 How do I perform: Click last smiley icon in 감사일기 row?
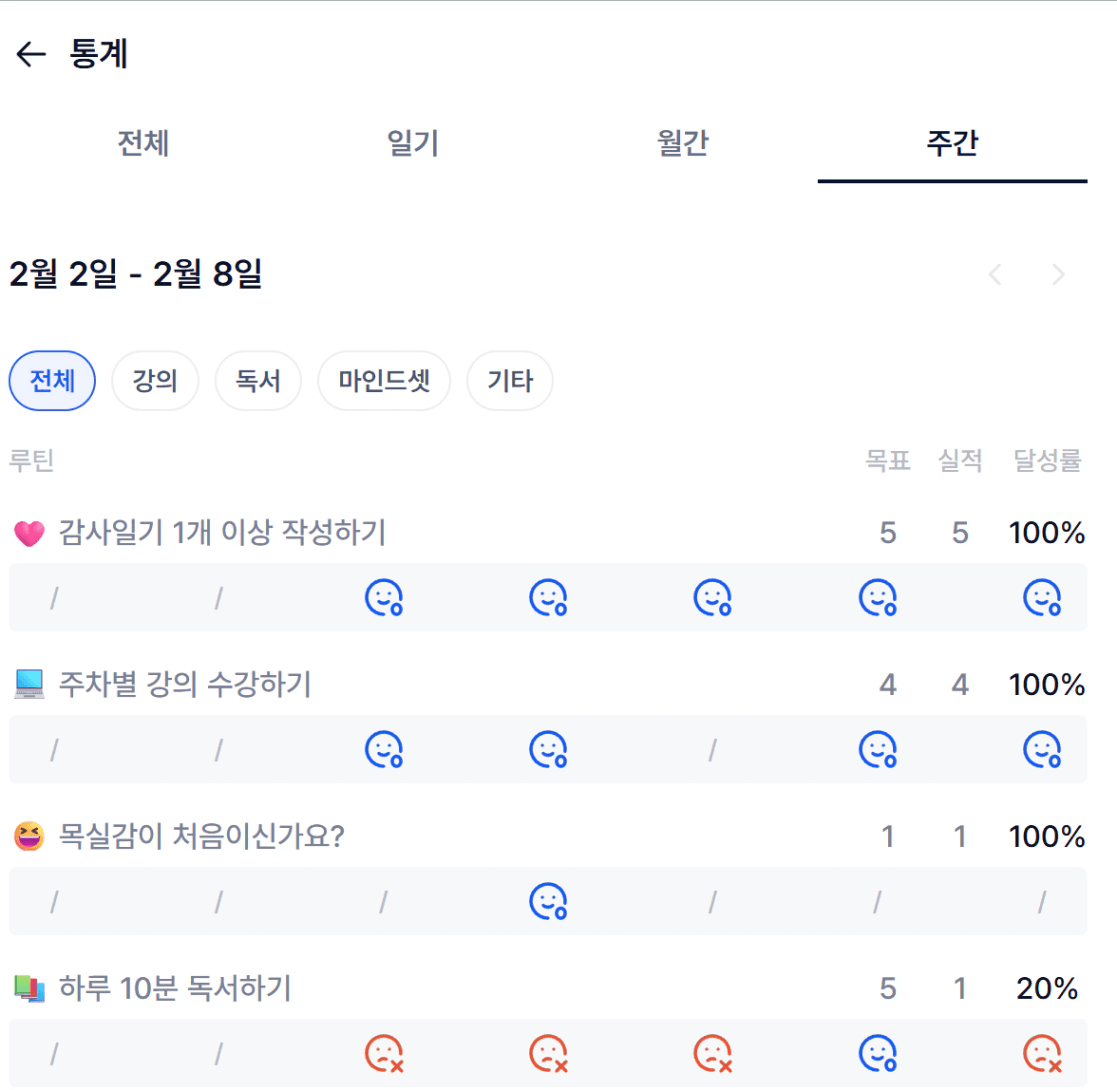1042,598
